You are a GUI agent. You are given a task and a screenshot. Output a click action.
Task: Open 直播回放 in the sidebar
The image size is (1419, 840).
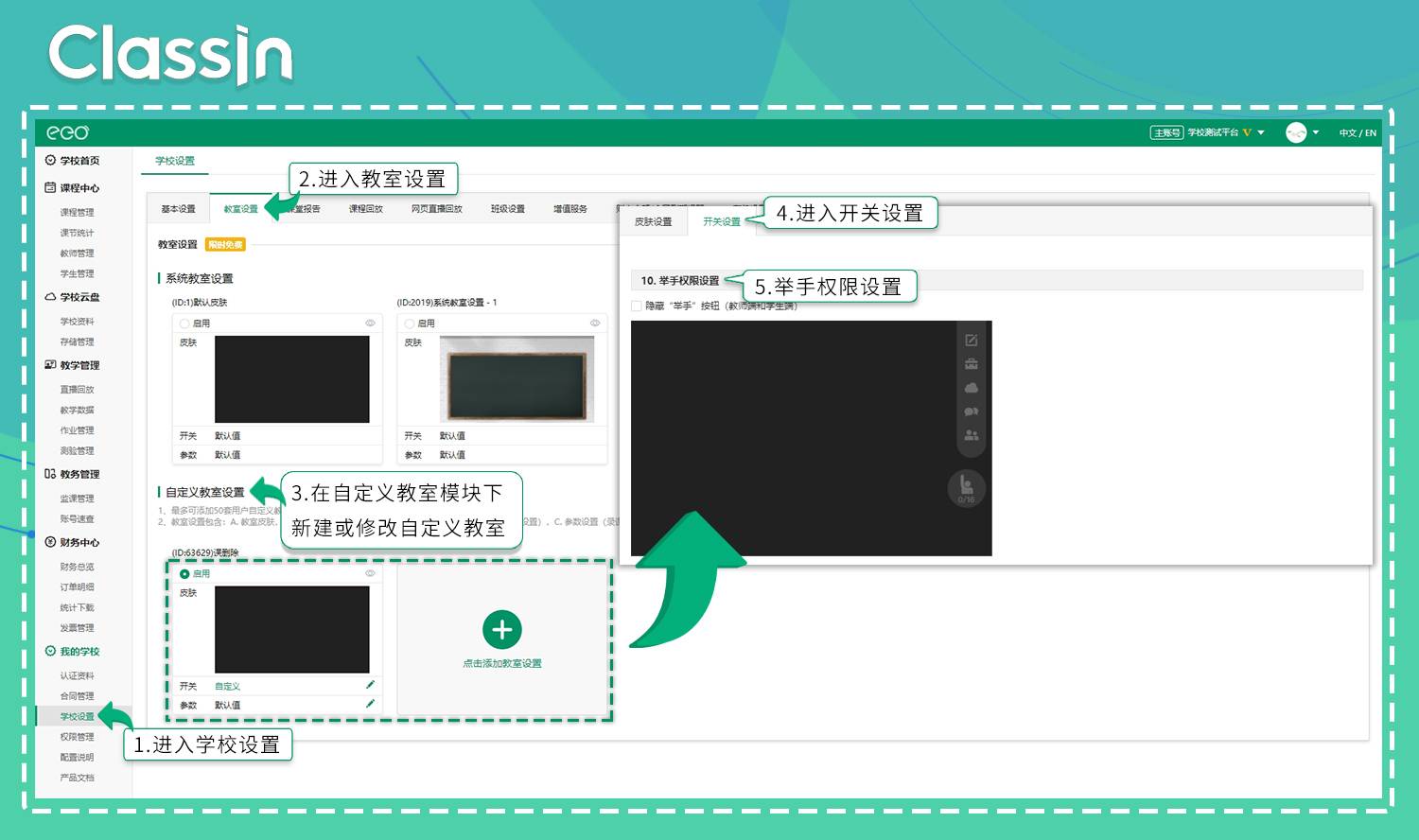[x=77, y=390]
